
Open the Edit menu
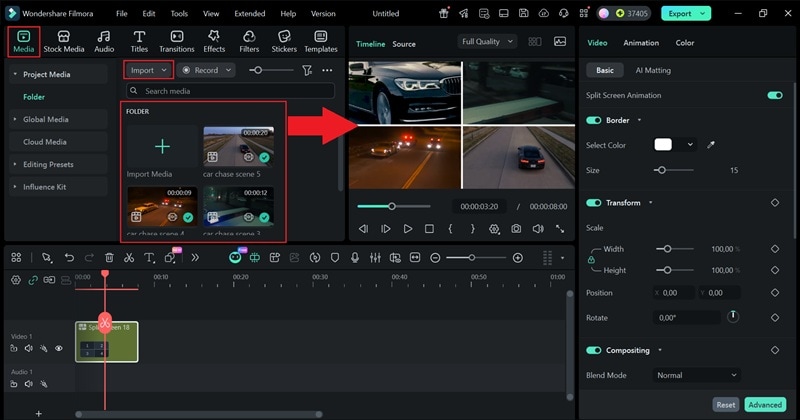(x=148, y=14)
